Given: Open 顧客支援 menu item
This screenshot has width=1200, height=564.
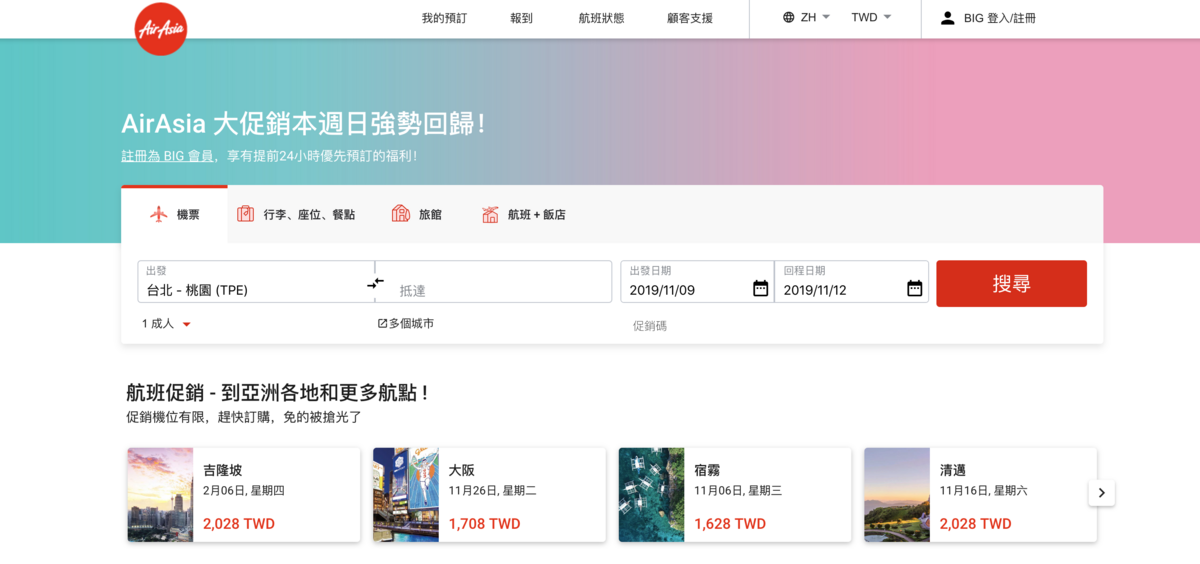Looking at the screenshot, I should [690, 18].
